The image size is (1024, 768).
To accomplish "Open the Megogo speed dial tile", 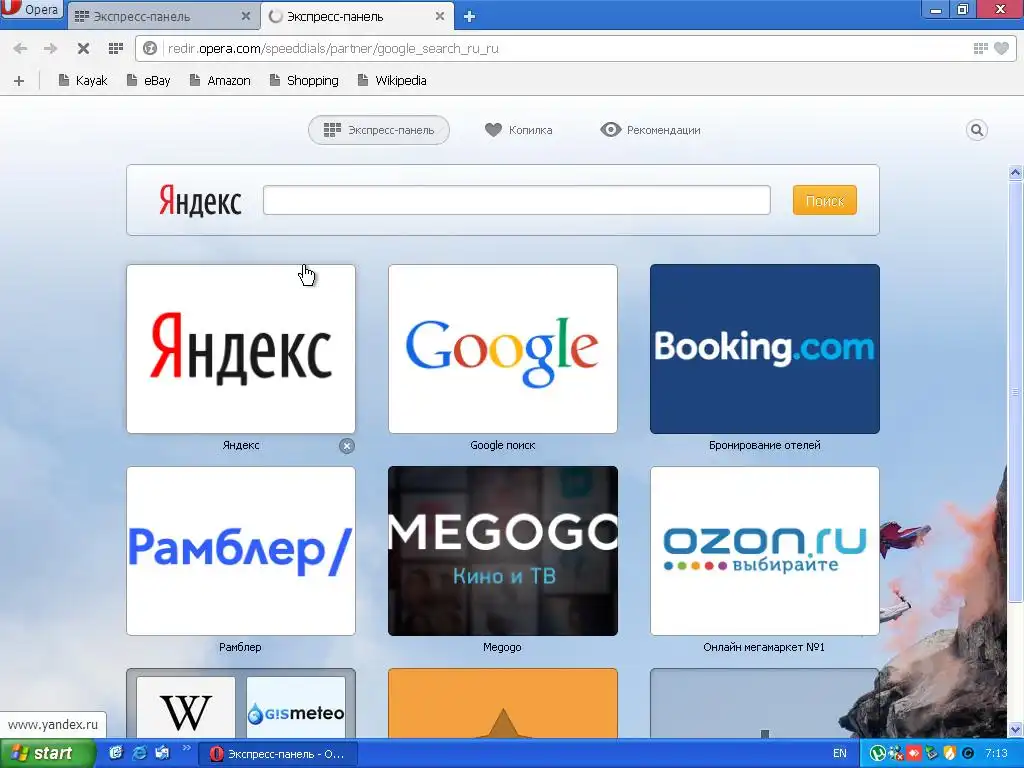I will (x=503, y=551).
